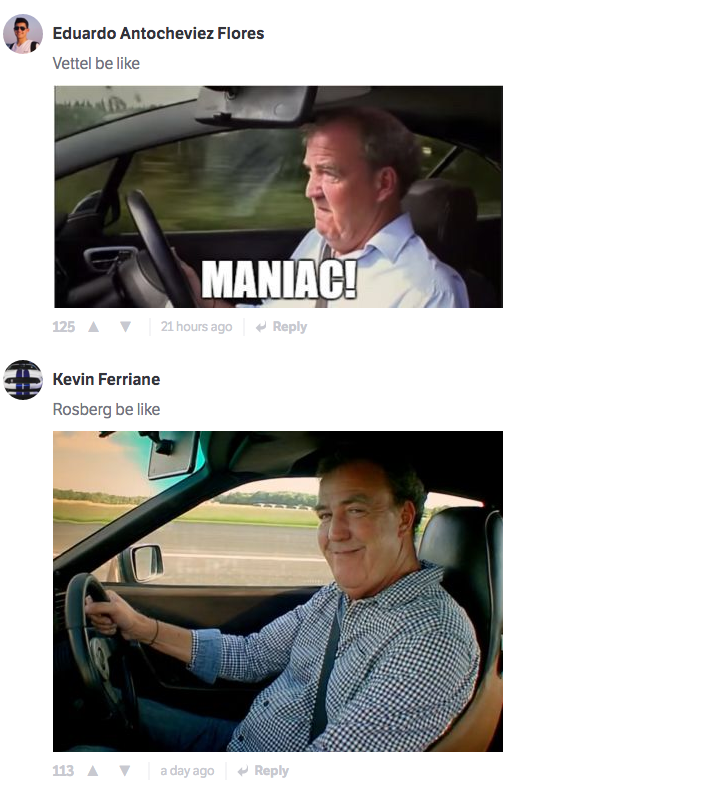This screenshot has width=705, height=792.
Task: Downvote the "Vettel be like" comment
Action: [125, 327]
